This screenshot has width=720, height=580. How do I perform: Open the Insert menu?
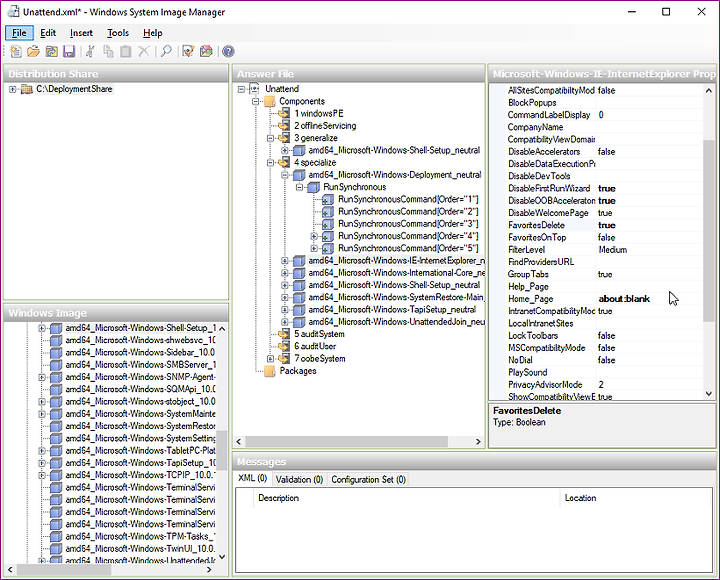[x=81, y=33]
